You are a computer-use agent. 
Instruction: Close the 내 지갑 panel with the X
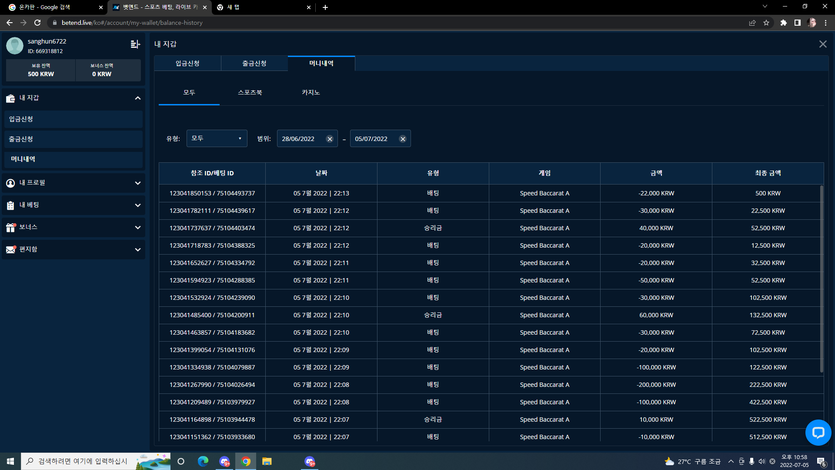coord(823,44)
